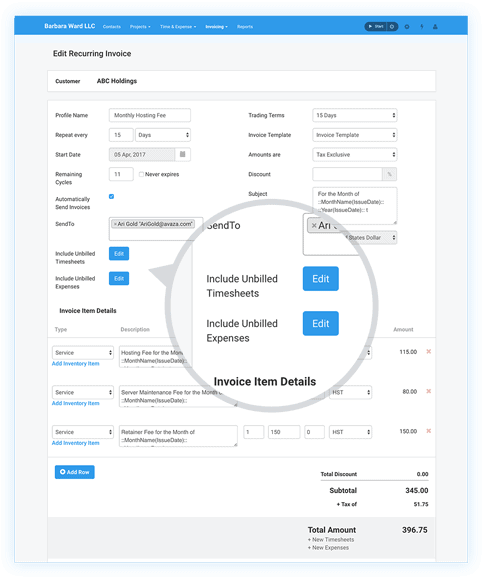The width and height of the screenshot is (483, 578).
Task: Click Add Inventory Item under retainer fee row
Action: [x=76, y=443]
